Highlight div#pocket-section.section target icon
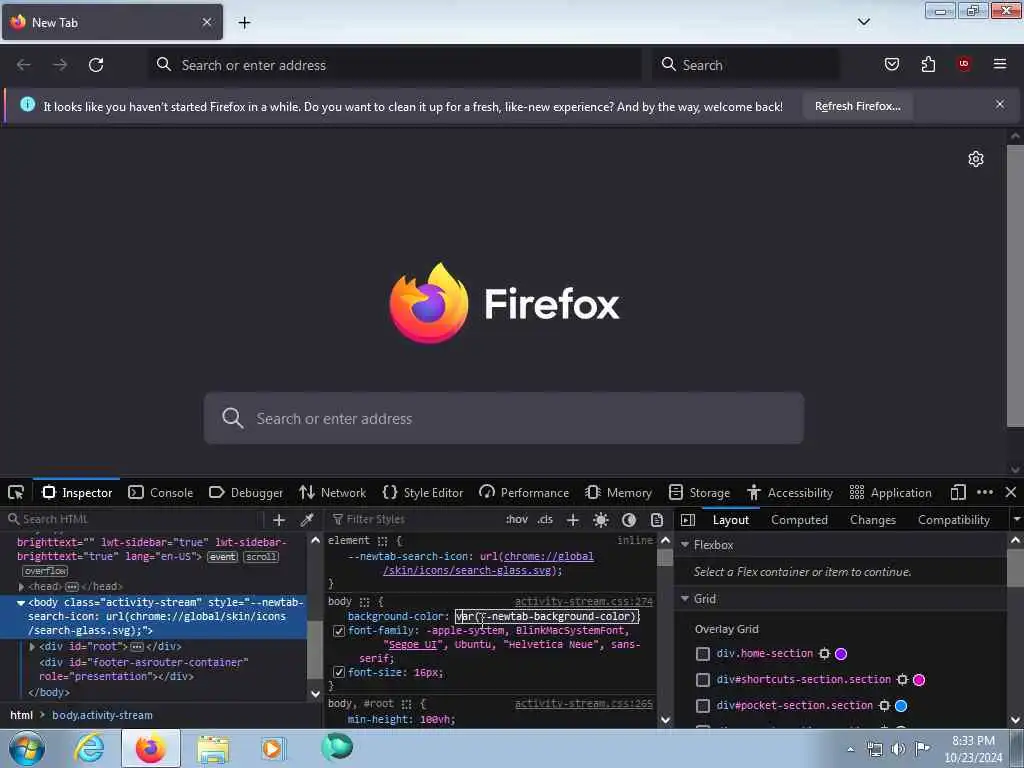 (x=884, y=706)
